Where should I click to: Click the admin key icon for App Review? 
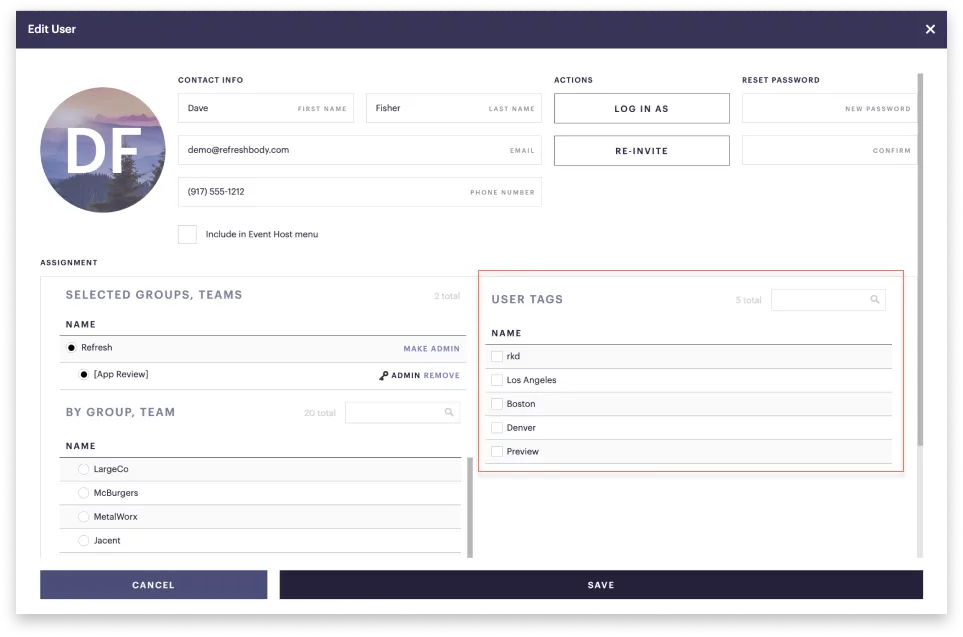(383, 375)
